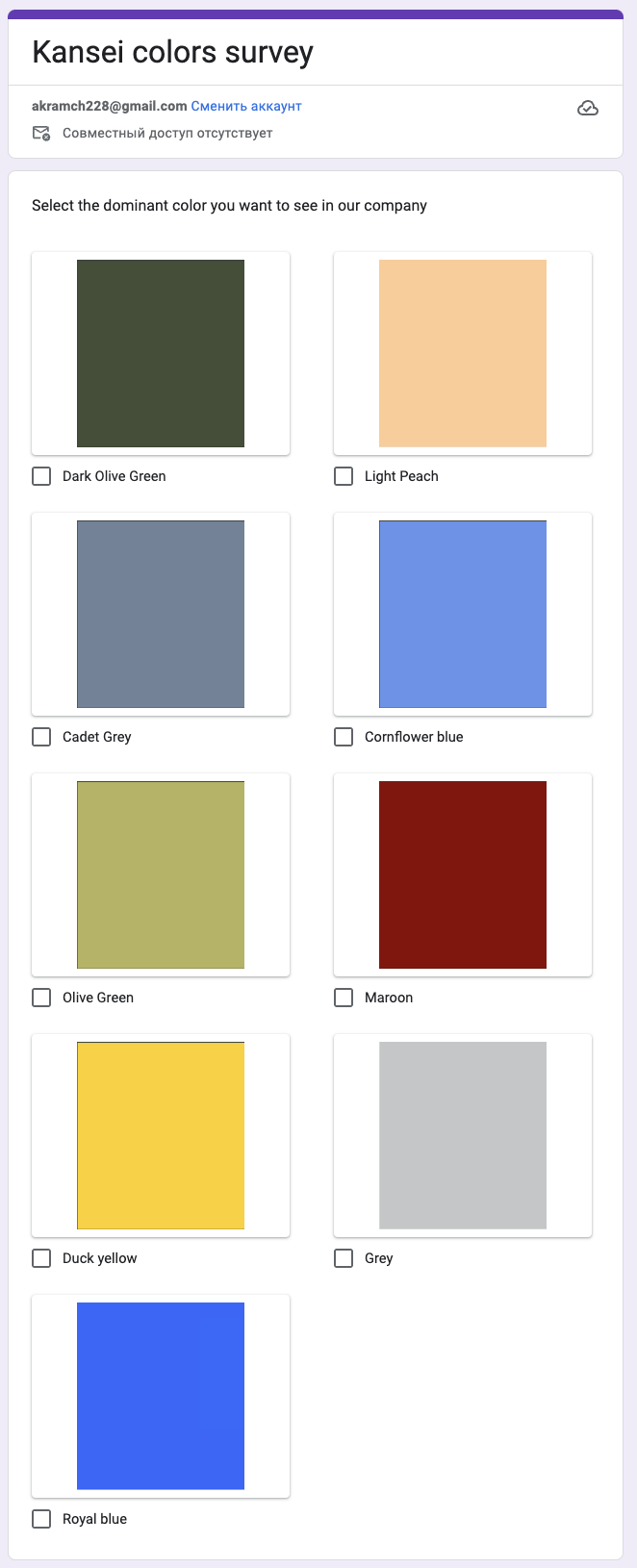Click the Сменить аккаунт link
Screen dimensions: 637x1568
click(x=246, y=106)
